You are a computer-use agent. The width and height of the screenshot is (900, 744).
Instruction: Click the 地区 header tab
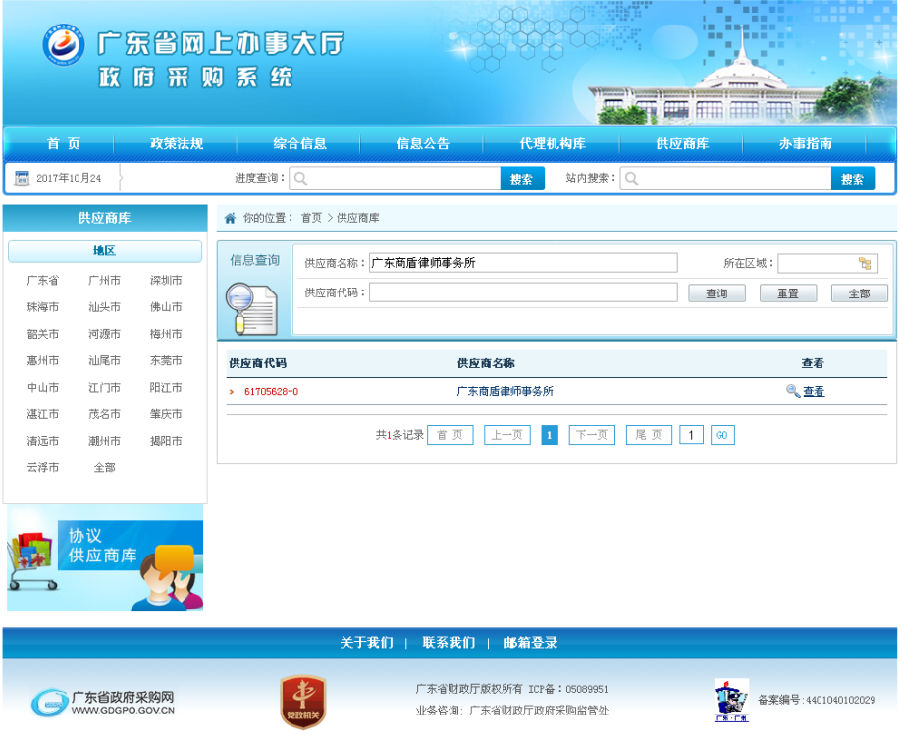click(x=105, y=251)
